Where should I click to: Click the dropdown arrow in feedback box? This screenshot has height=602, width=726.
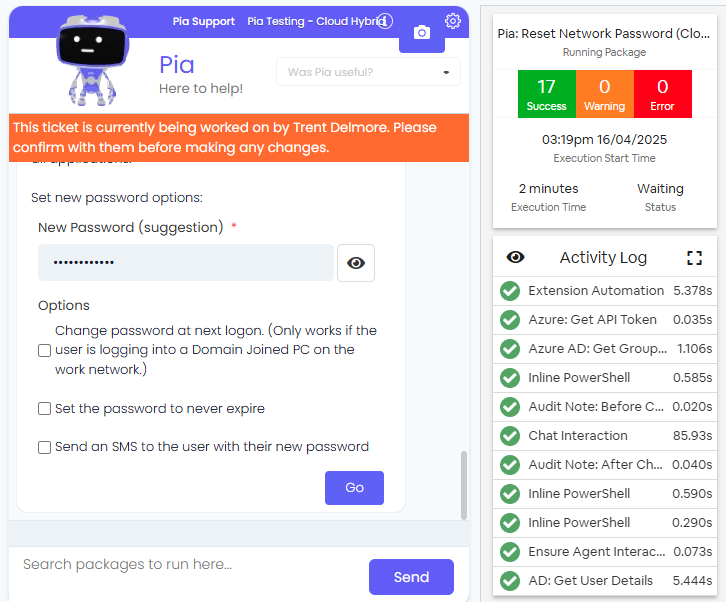click(446, 72)
